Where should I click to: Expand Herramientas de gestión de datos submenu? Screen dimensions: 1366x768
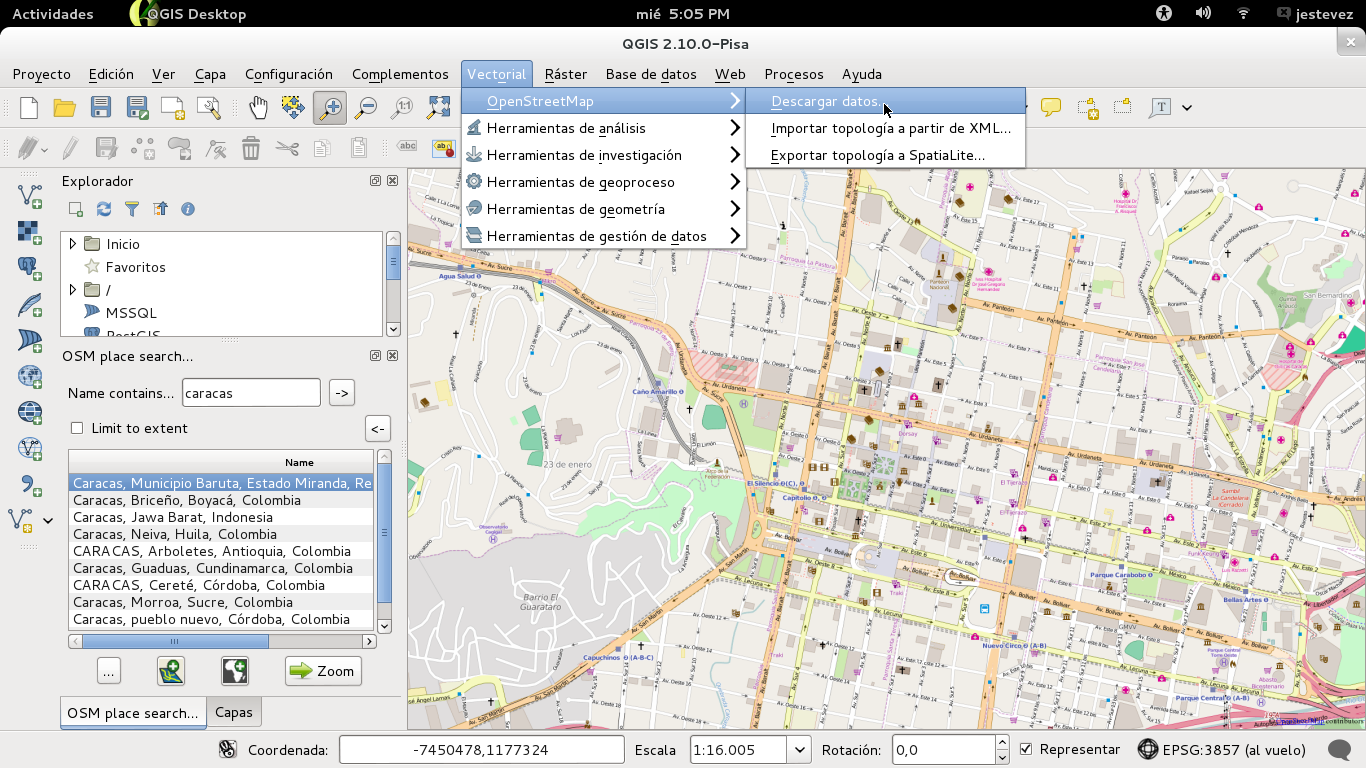pos(603,236)
